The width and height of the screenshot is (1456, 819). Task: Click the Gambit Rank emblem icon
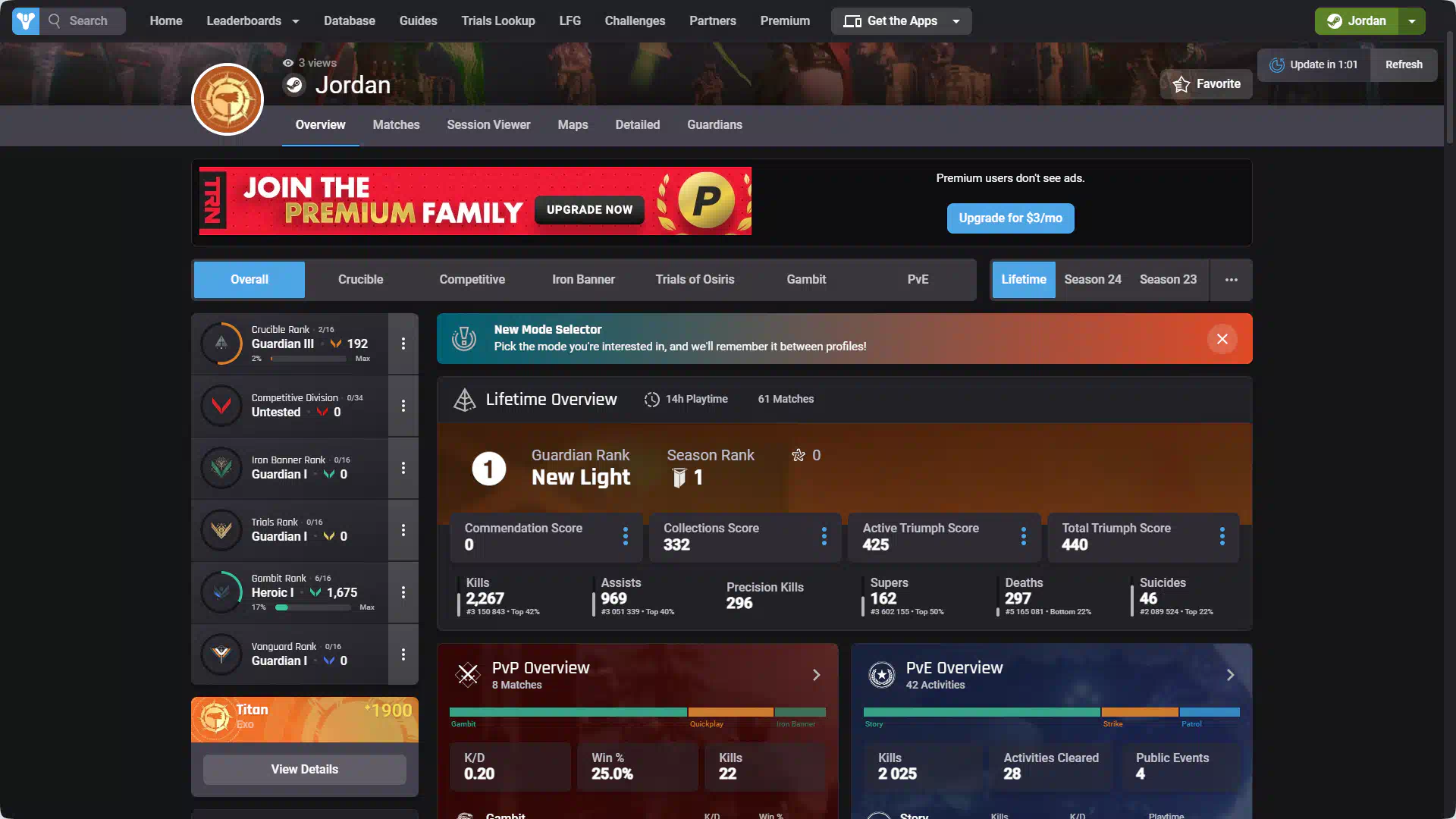[221, 592]
